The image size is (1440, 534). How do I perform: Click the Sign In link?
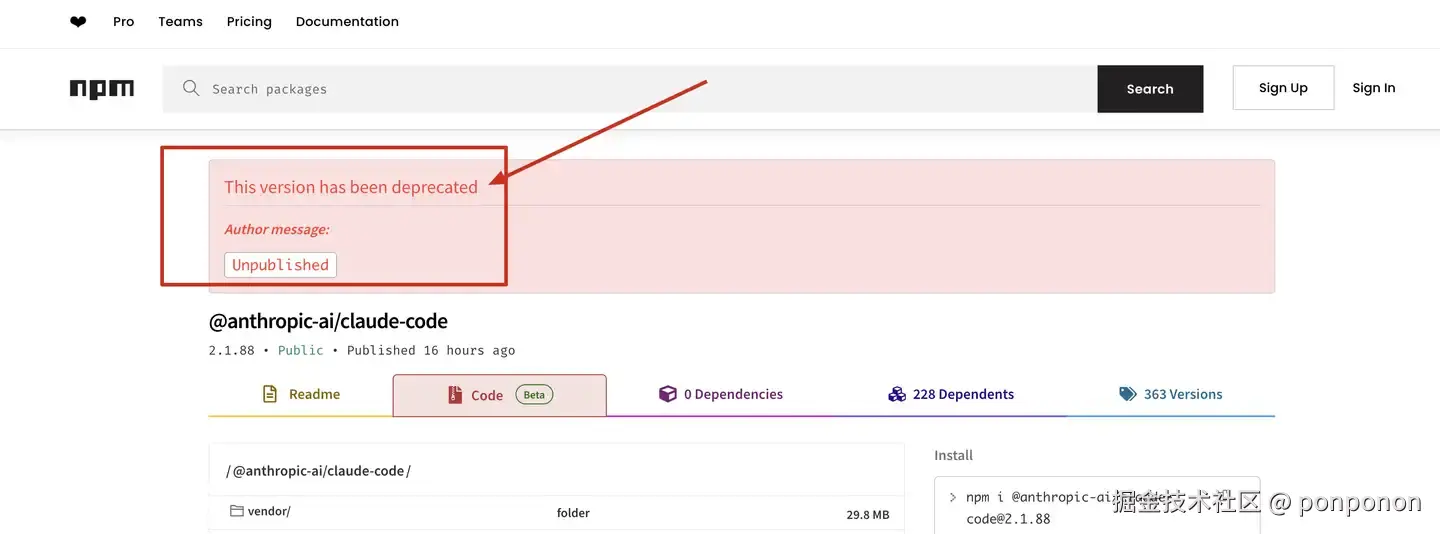pos(1374,88)
